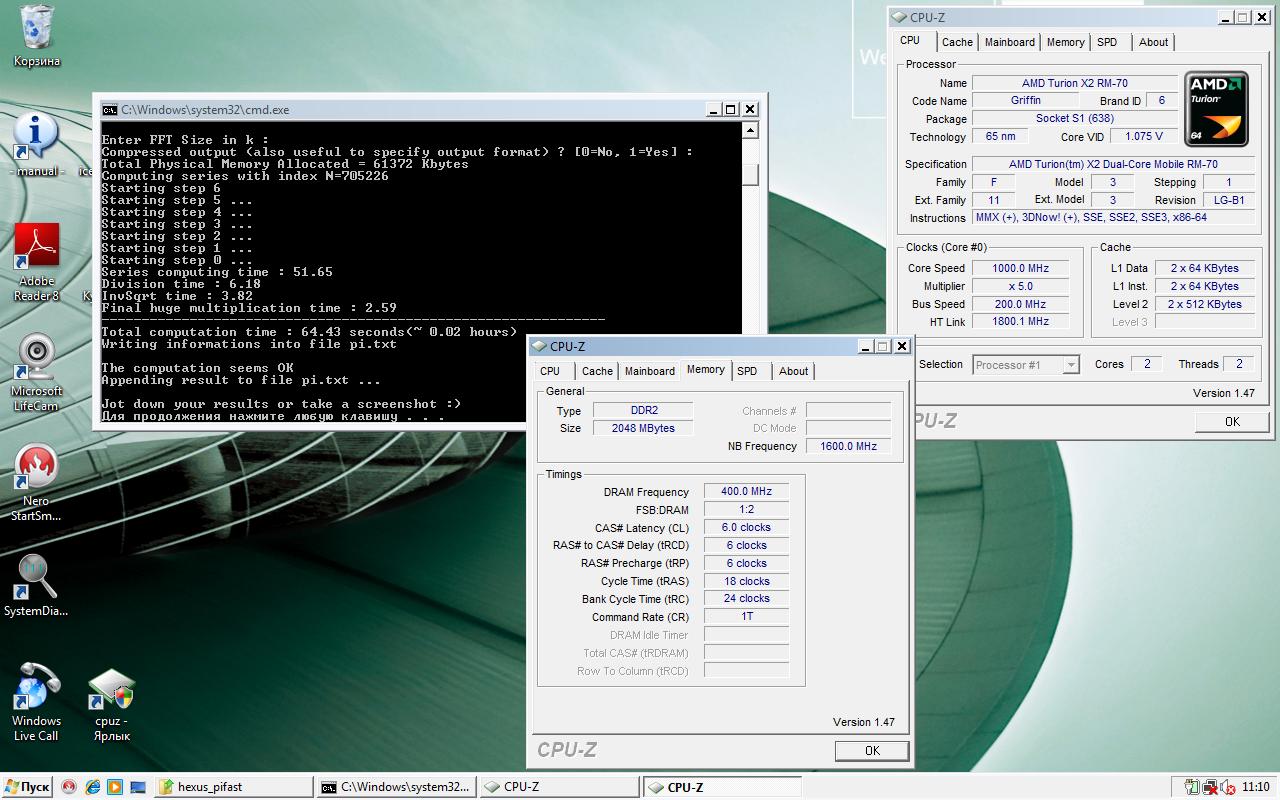The image size is (1280, 800).
Task: Minimize the cmd.exe window
Action: (712, 110)
